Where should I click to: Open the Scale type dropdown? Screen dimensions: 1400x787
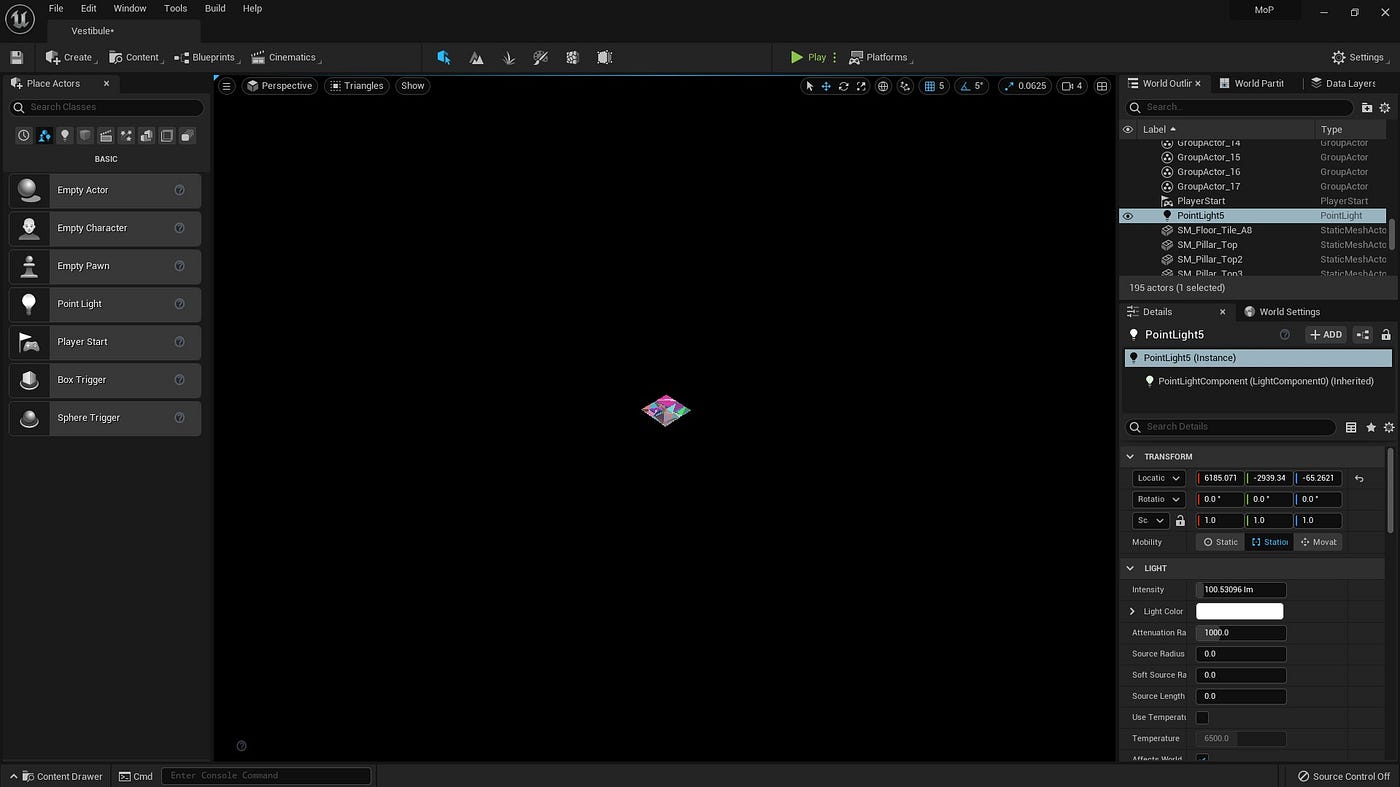tap(1150, 521)
